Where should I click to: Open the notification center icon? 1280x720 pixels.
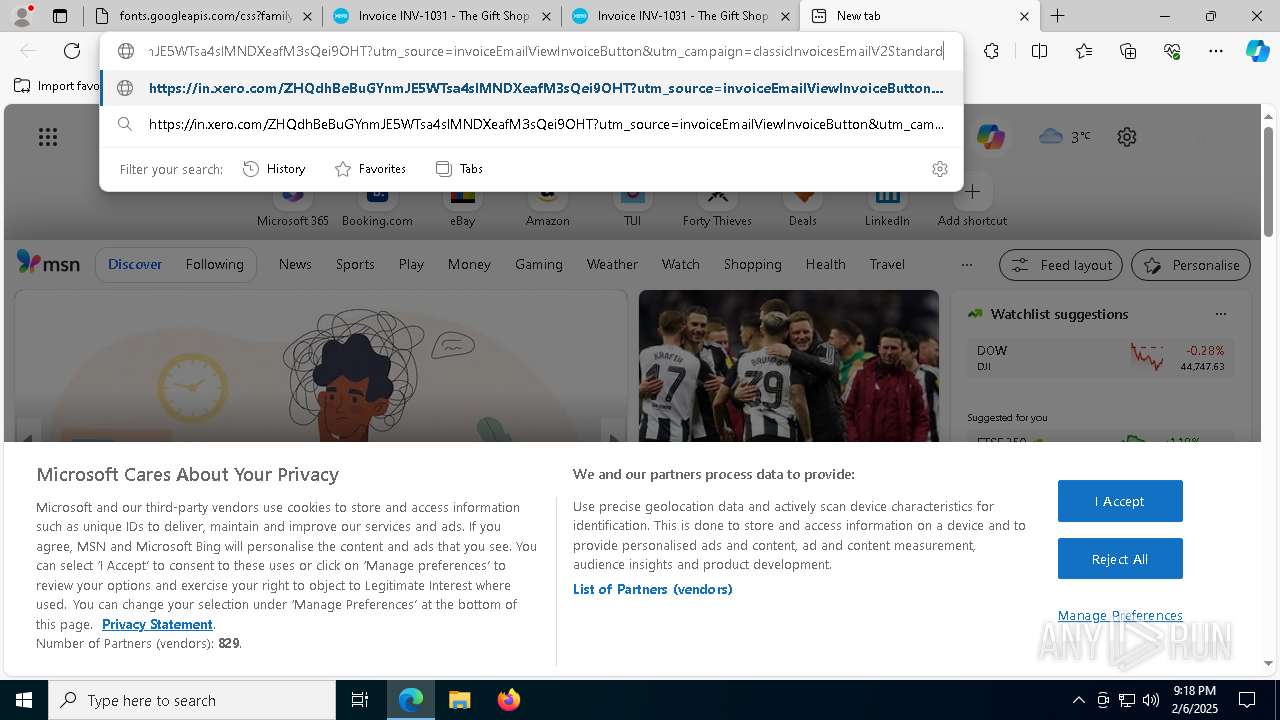coord(1247,700)
